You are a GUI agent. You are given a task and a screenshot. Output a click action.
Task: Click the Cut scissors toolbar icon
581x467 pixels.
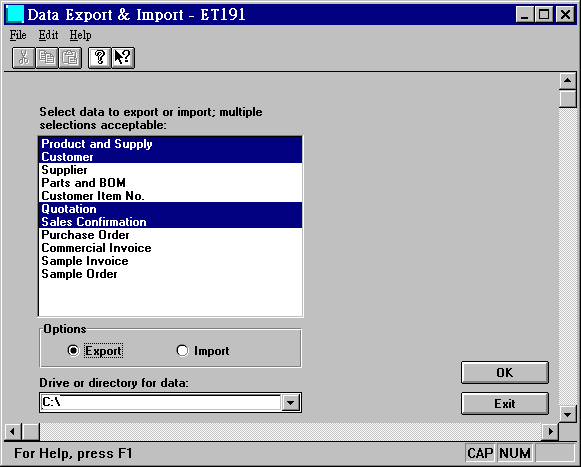point(24,58)
